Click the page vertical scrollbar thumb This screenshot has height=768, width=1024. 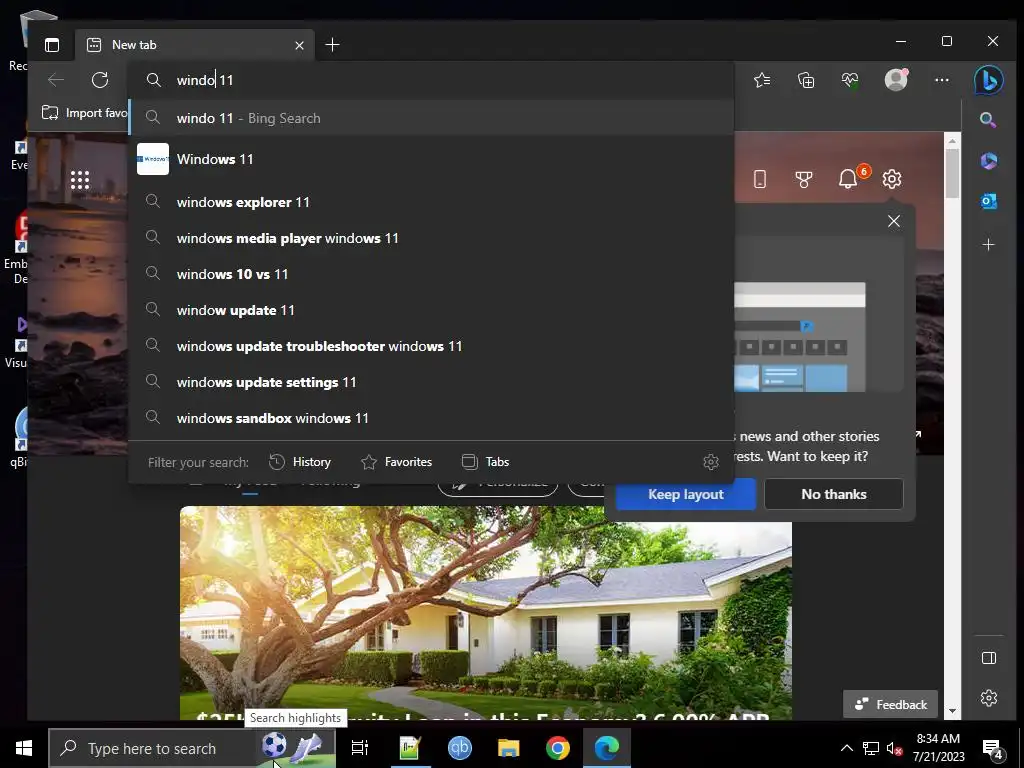tap(952, 172)
